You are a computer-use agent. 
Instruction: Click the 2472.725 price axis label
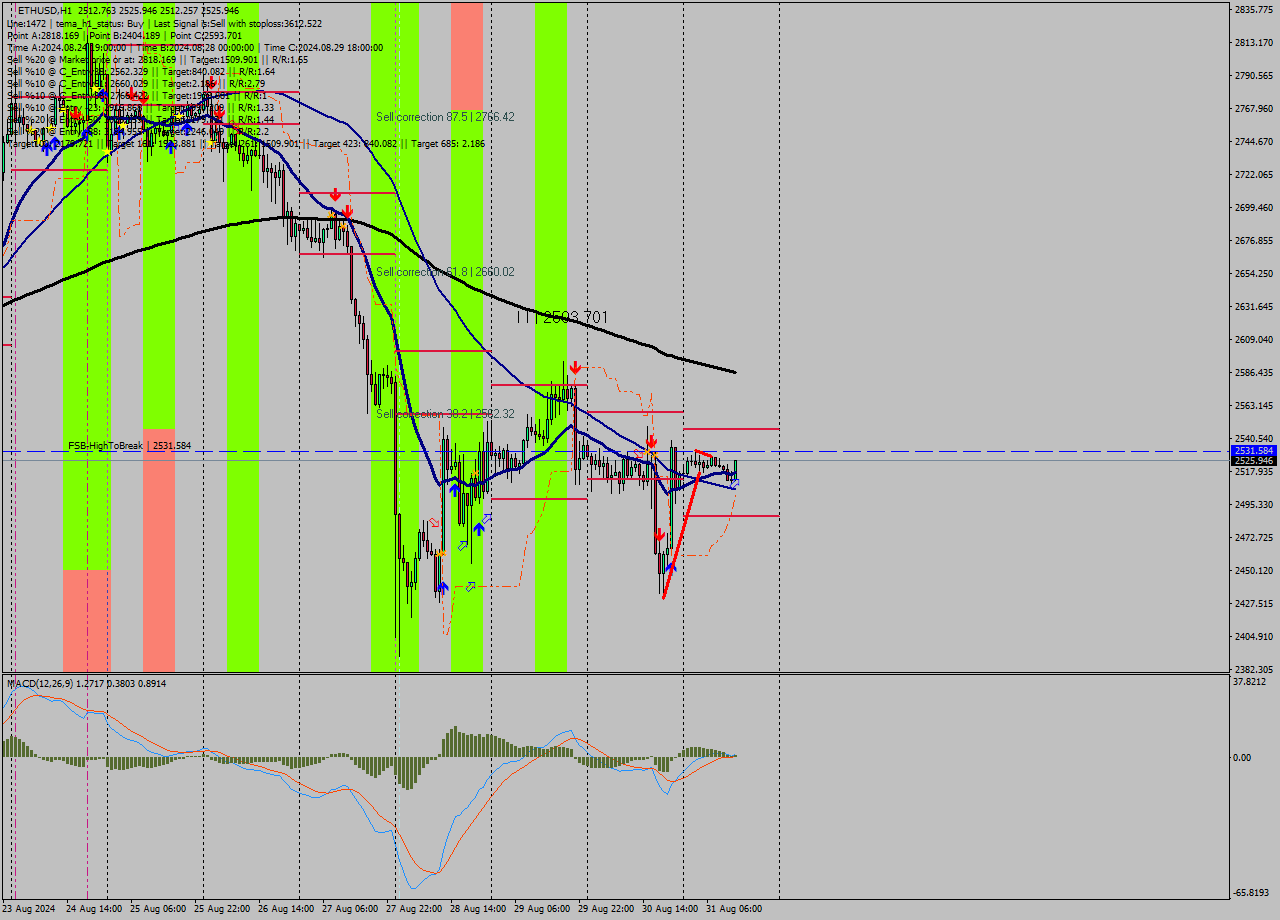tap(1254, 537)
